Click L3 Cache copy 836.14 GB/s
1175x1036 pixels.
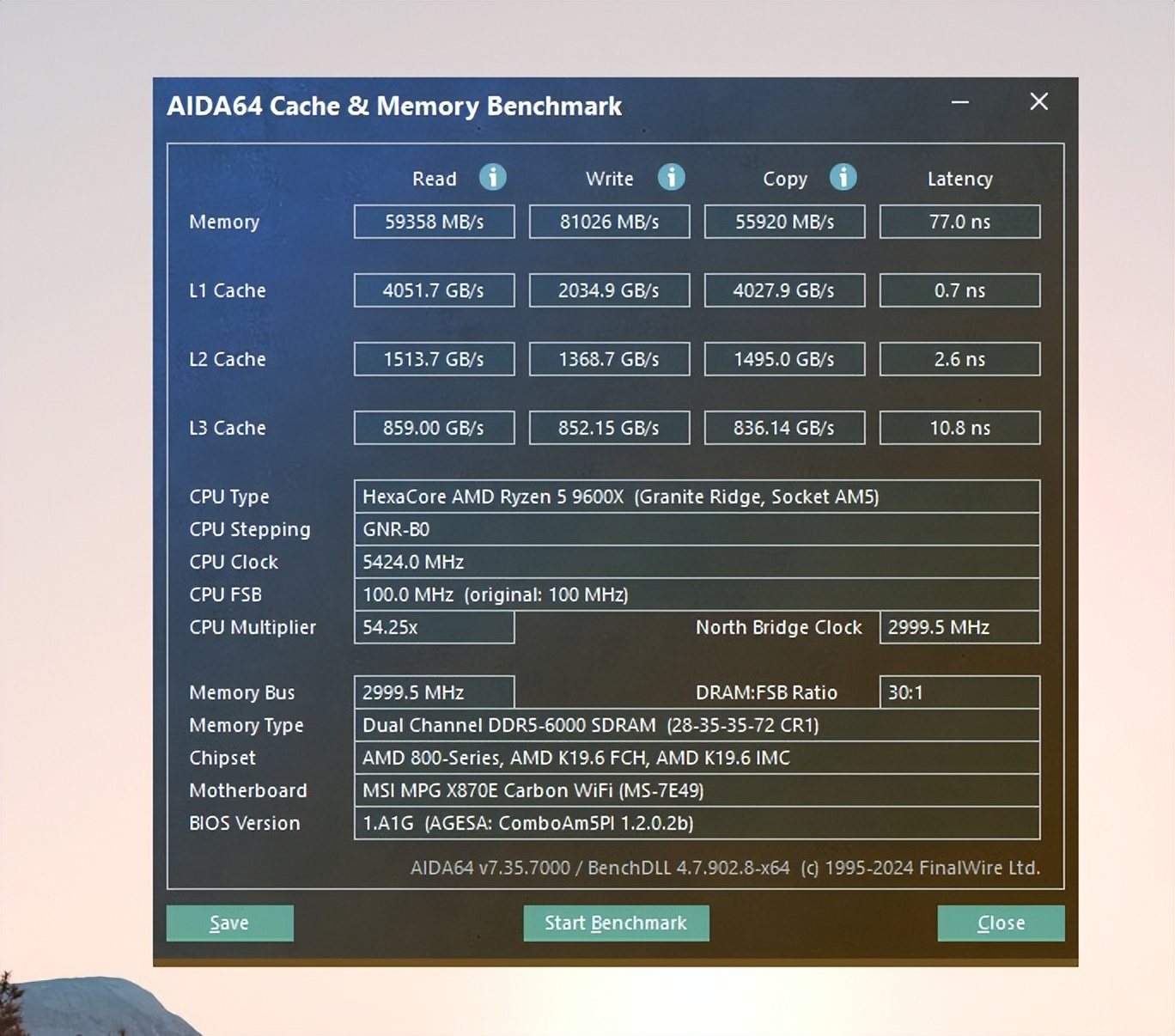tap(785, 428)
